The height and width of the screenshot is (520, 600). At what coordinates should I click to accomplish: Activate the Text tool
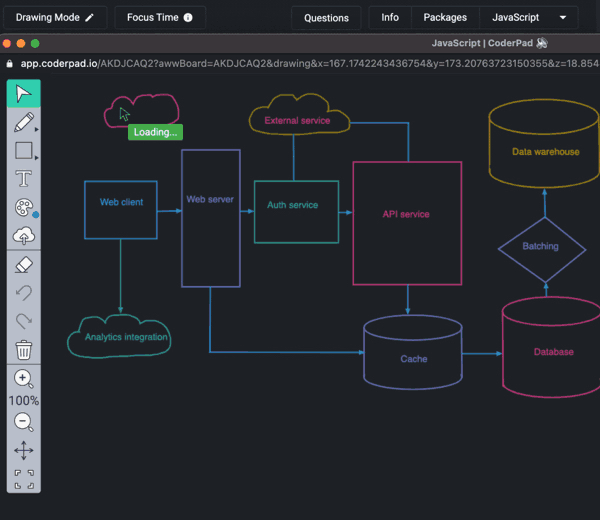[x=24, y=179]
